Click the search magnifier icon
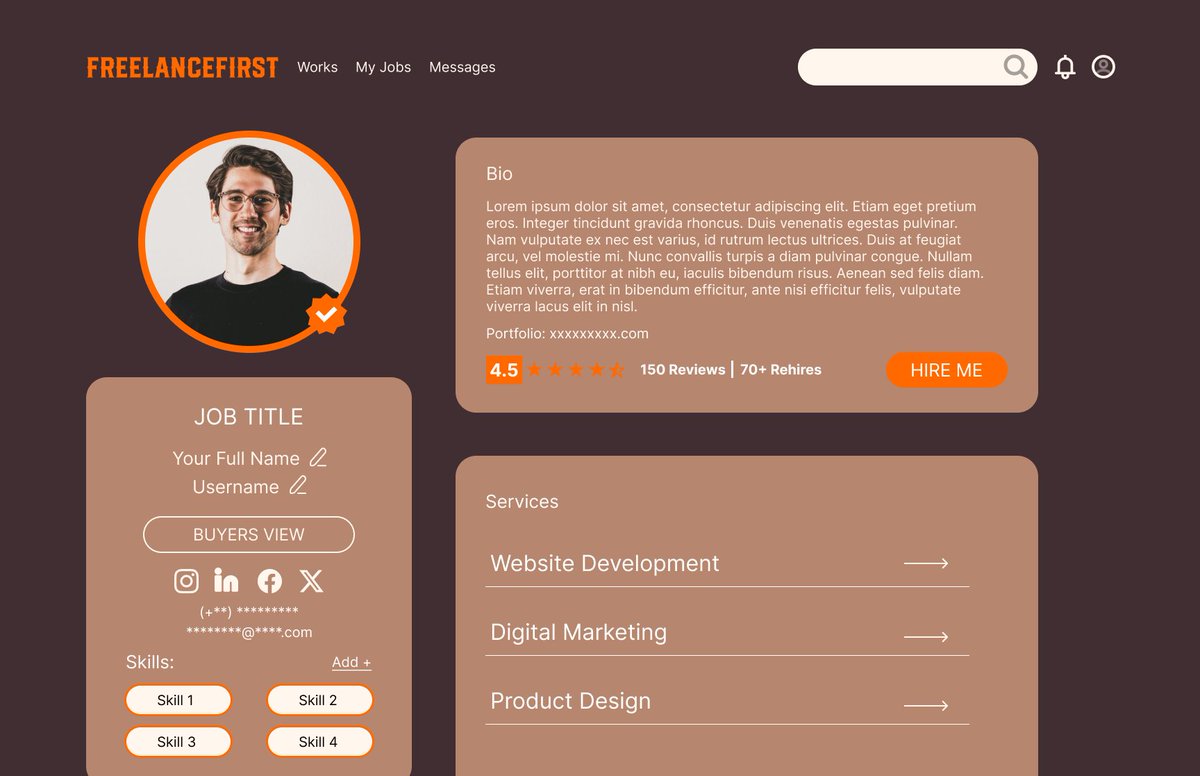 (x=1016, y=67)
